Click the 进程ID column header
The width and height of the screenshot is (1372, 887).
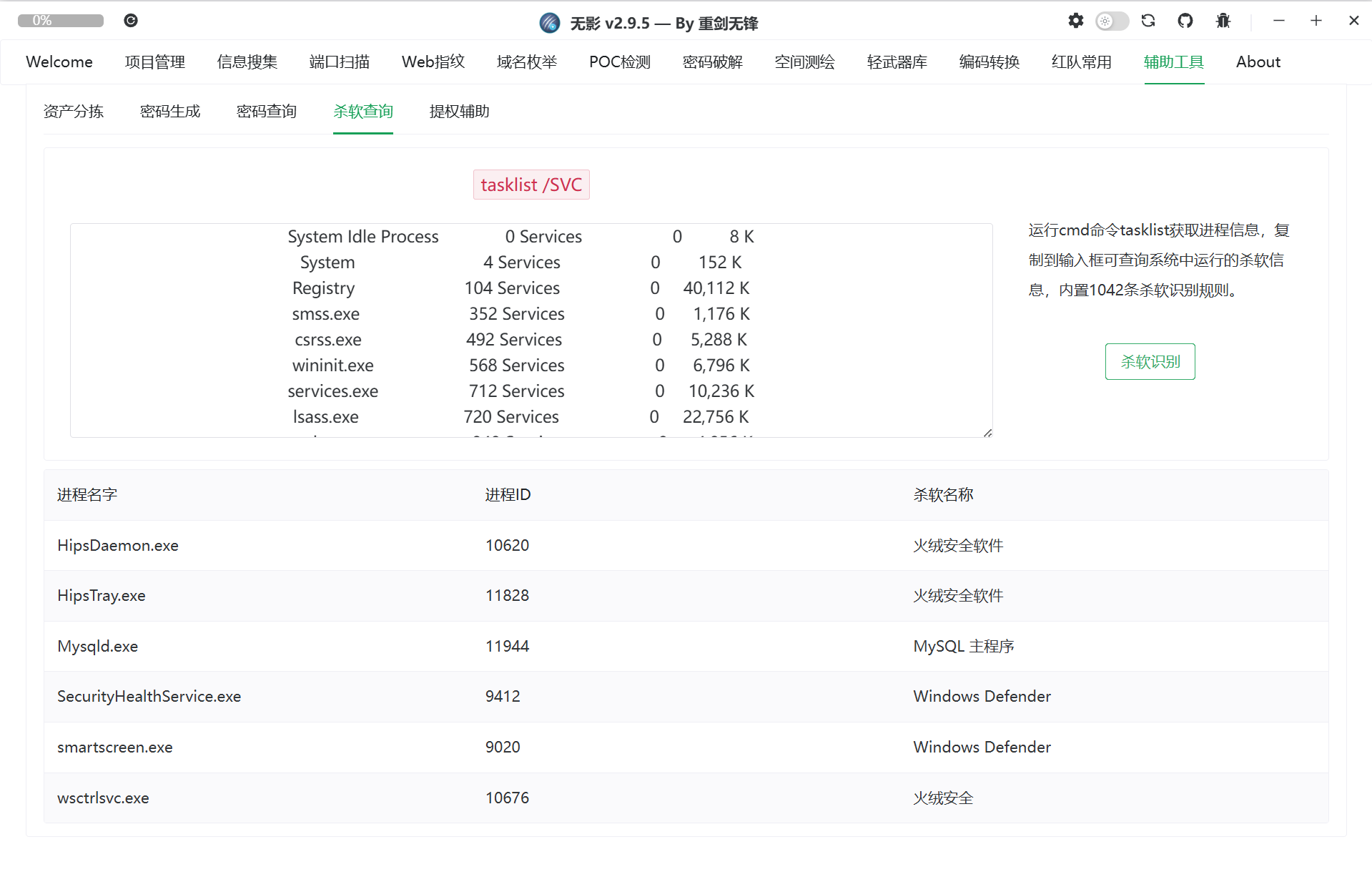click(x=508, y=494)
